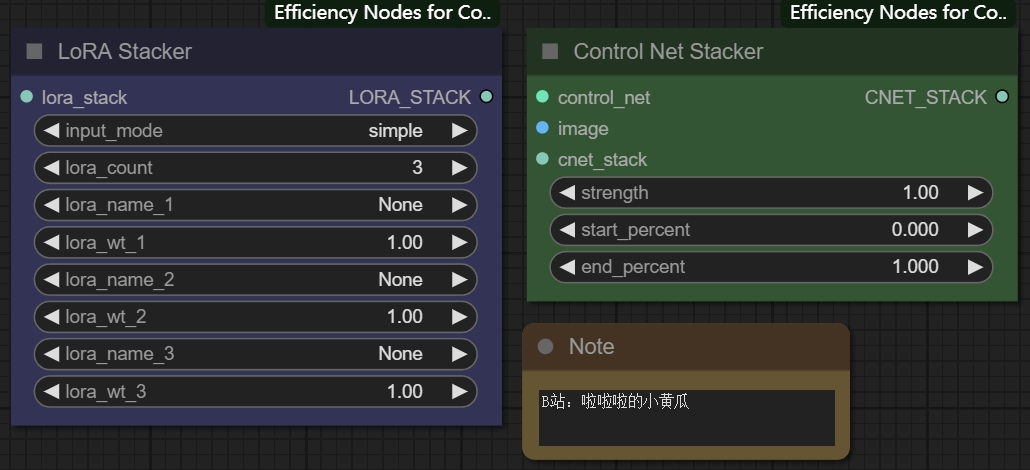This screenshot has height=470, width=1030.
Task: Increase lora_count with right arrow
Action: point(459,168)
